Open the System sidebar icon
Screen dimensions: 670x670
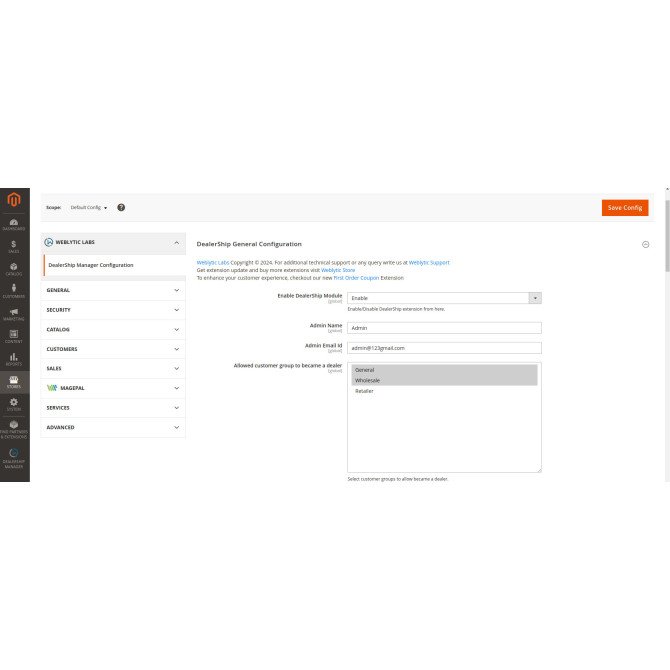(14, 405)
